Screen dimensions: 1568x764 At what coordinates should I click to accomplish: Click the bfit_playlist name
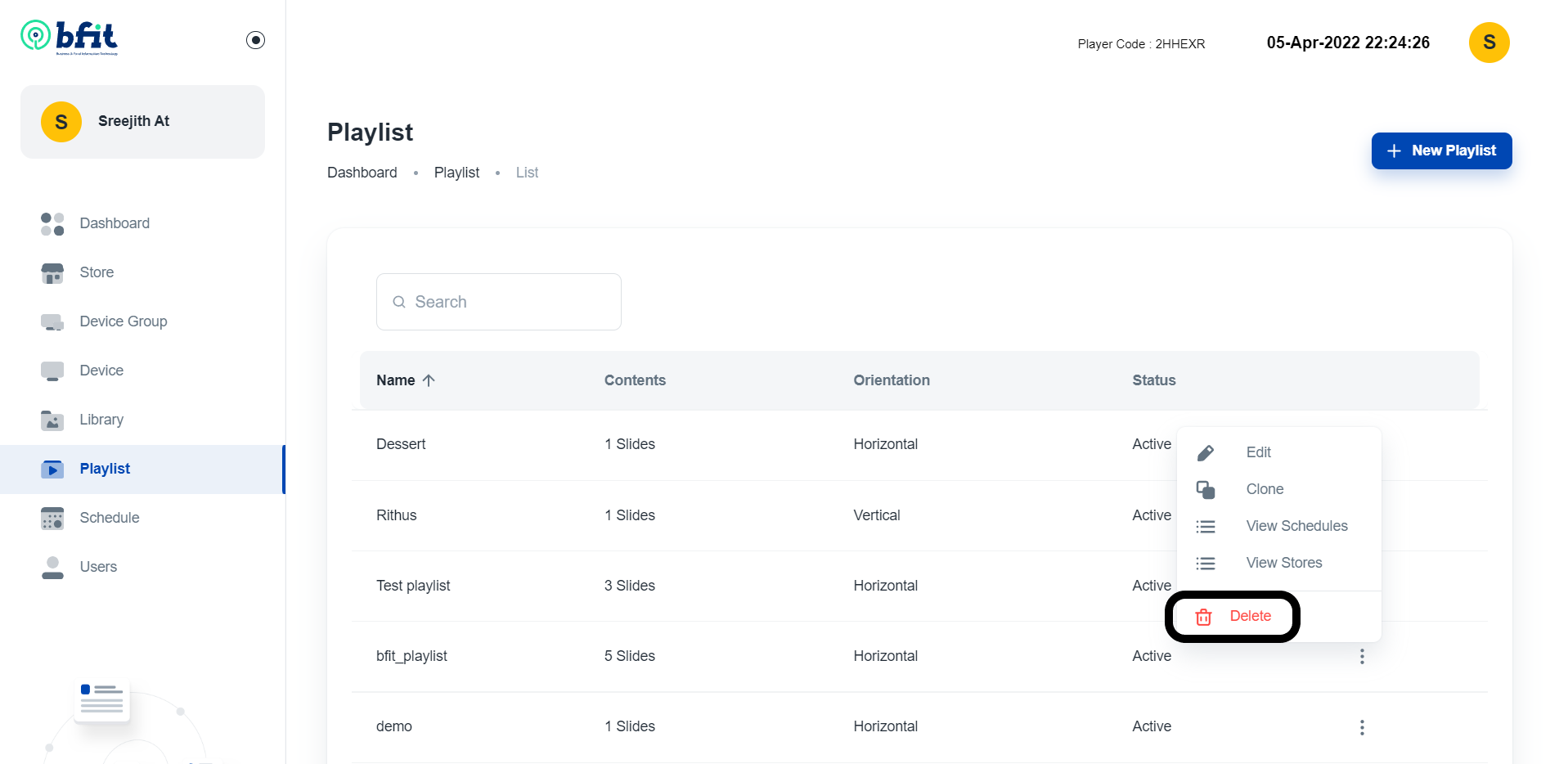(x=411, y=656)
